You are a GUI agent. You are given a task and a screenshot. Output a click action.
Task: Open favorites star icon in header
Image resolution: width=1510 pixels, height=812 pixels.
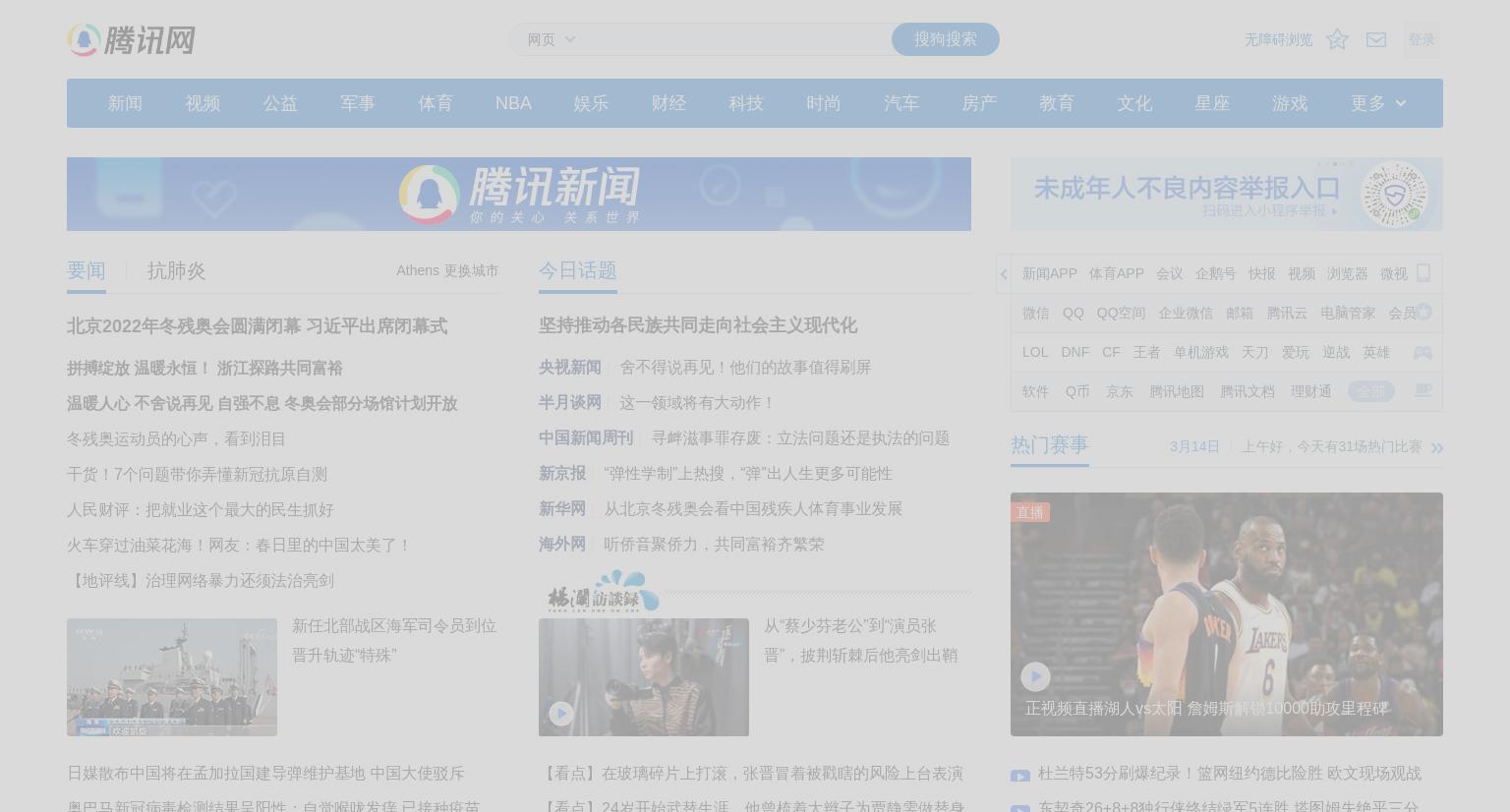point(1337,39)
